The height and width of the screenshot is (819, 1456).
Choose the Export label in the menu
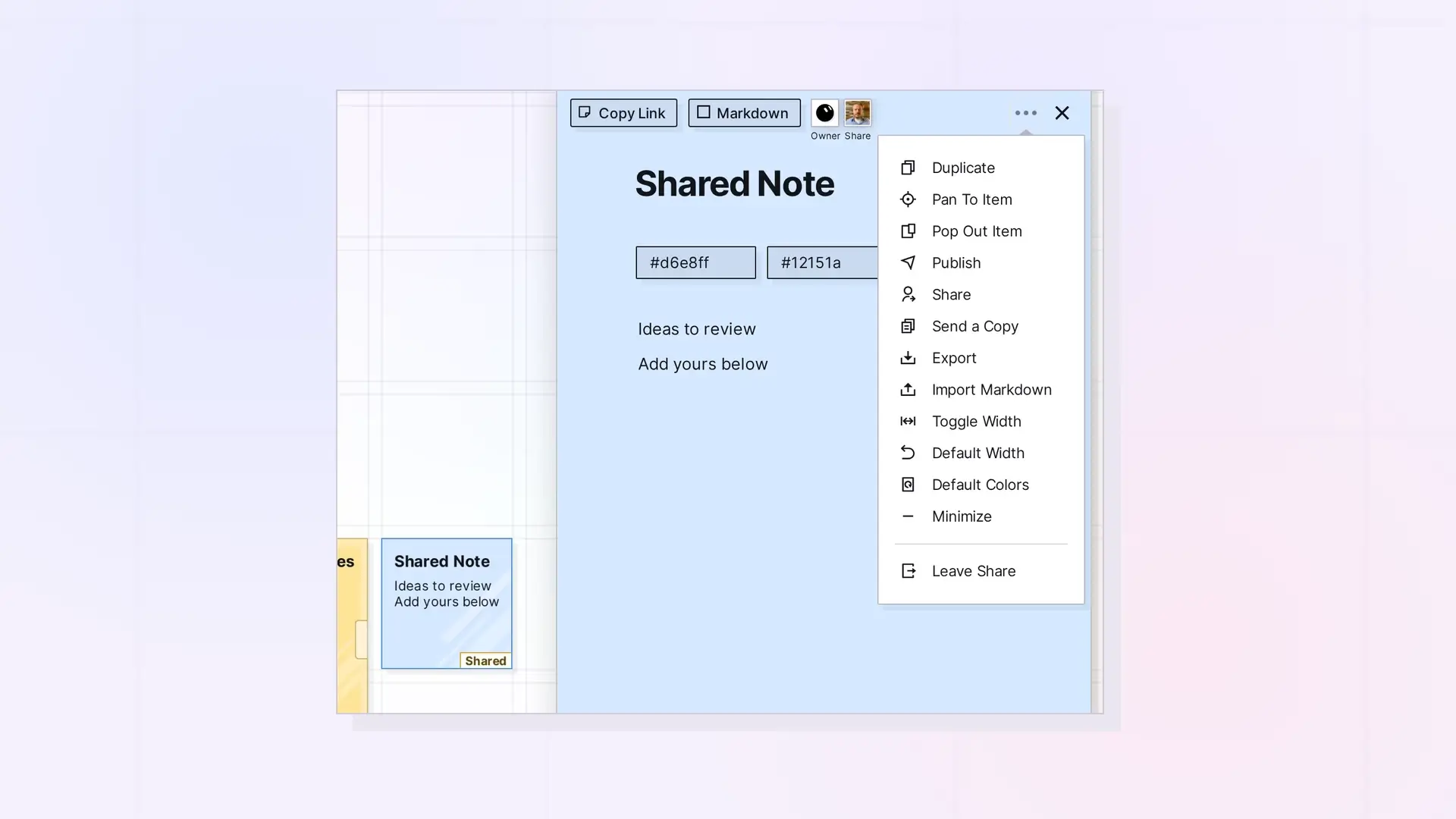click(x=954, y=358)
